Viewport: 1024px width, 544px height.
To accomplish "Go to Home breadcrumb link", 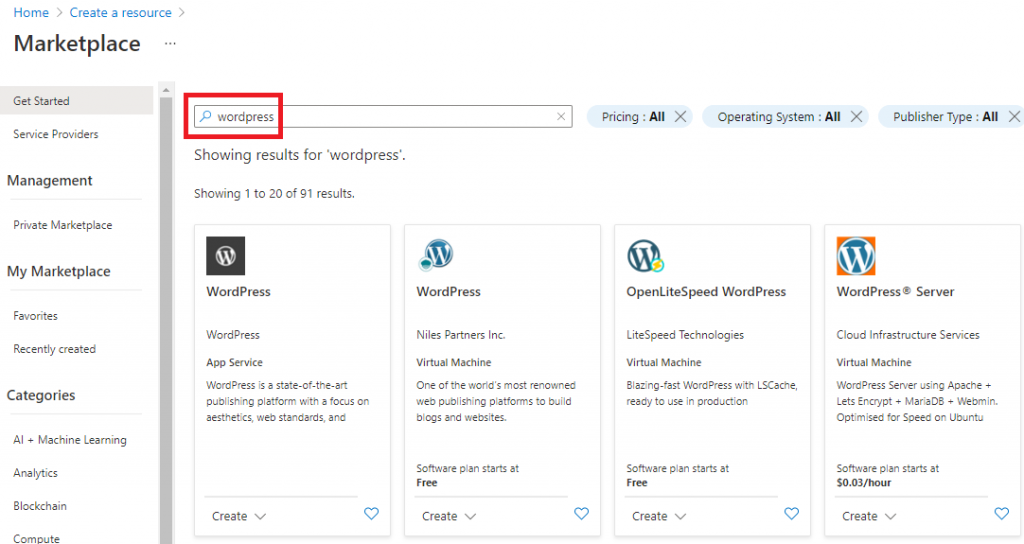I will 31,12.
